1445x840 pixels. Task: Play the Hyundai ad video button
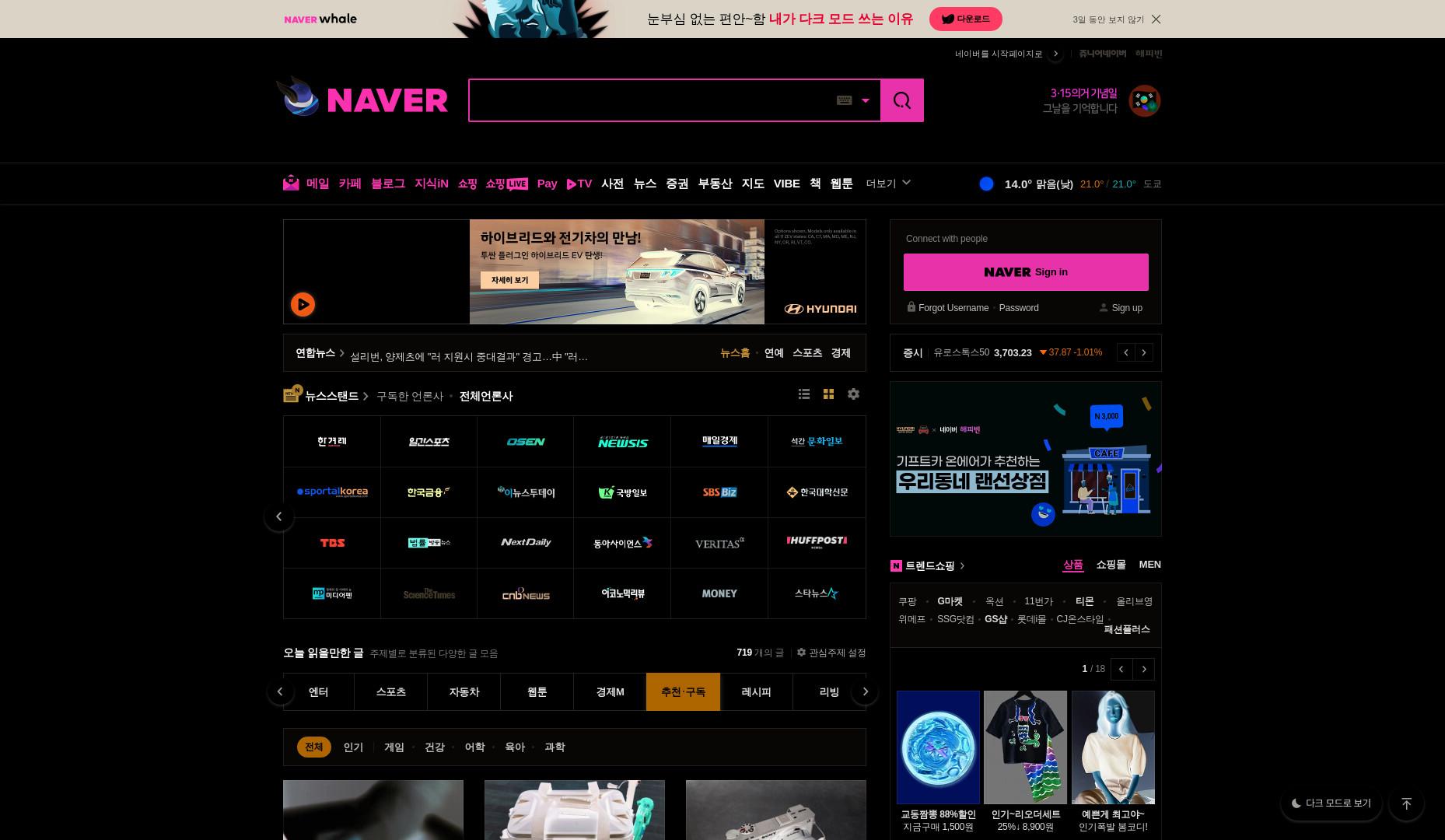click(303, 304)
